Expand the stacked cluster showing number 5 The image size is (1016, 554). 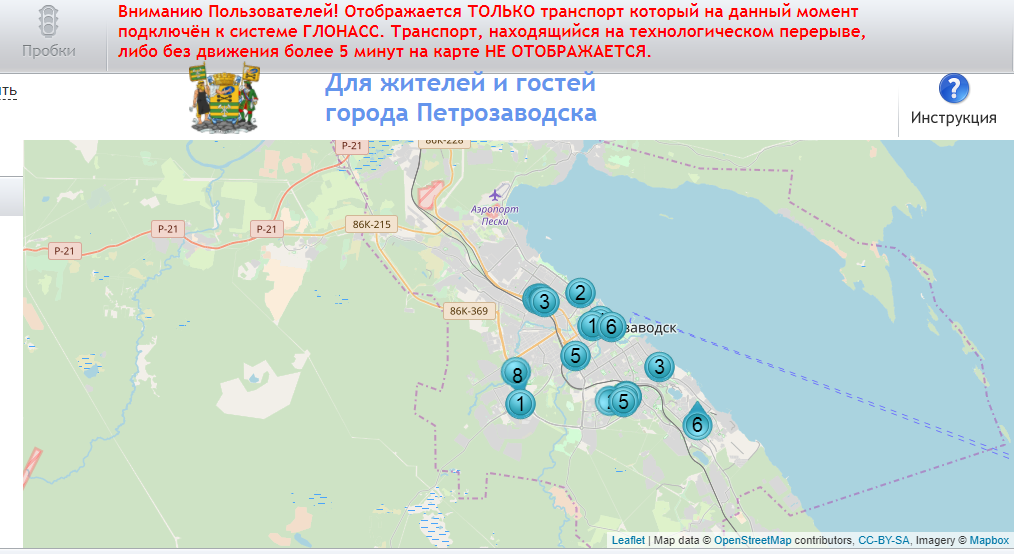tap(624, 401)
